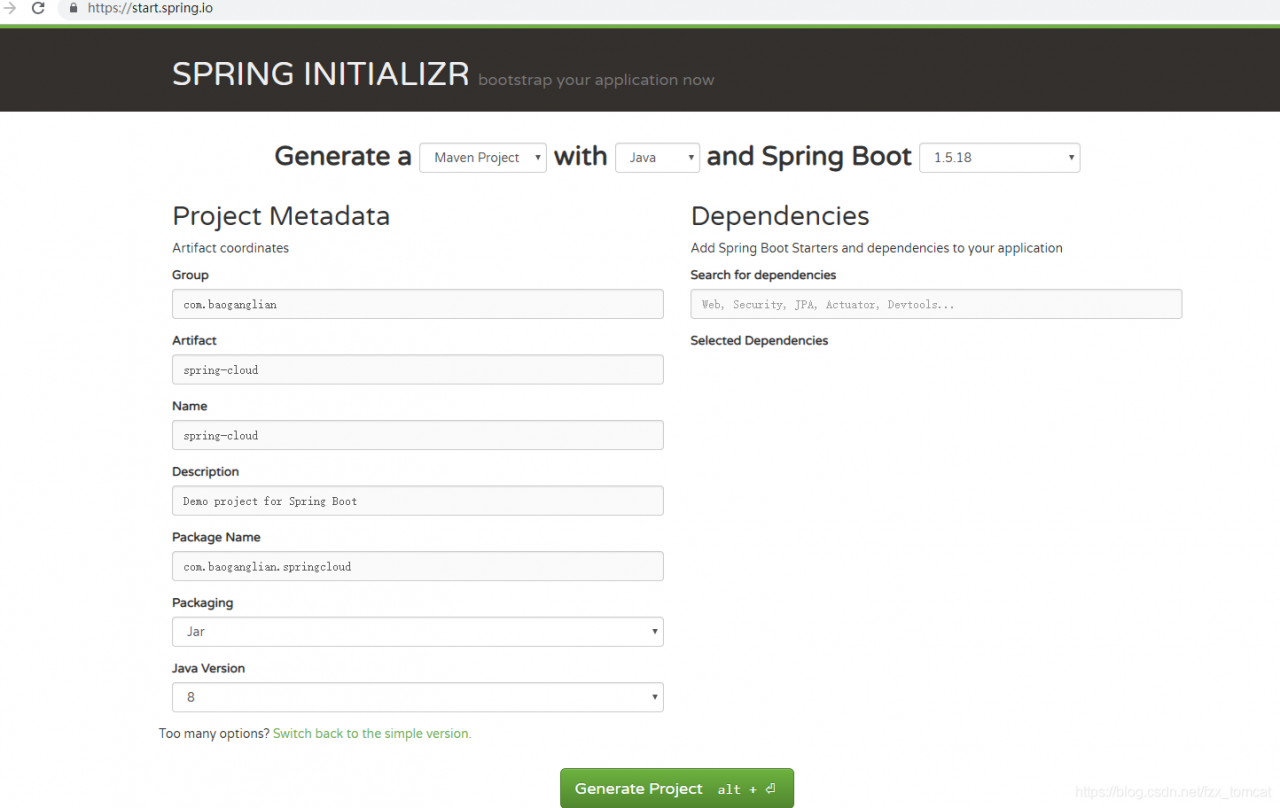Click into the Artifact field
The image size is (1280, 808).
click(418, 369)
